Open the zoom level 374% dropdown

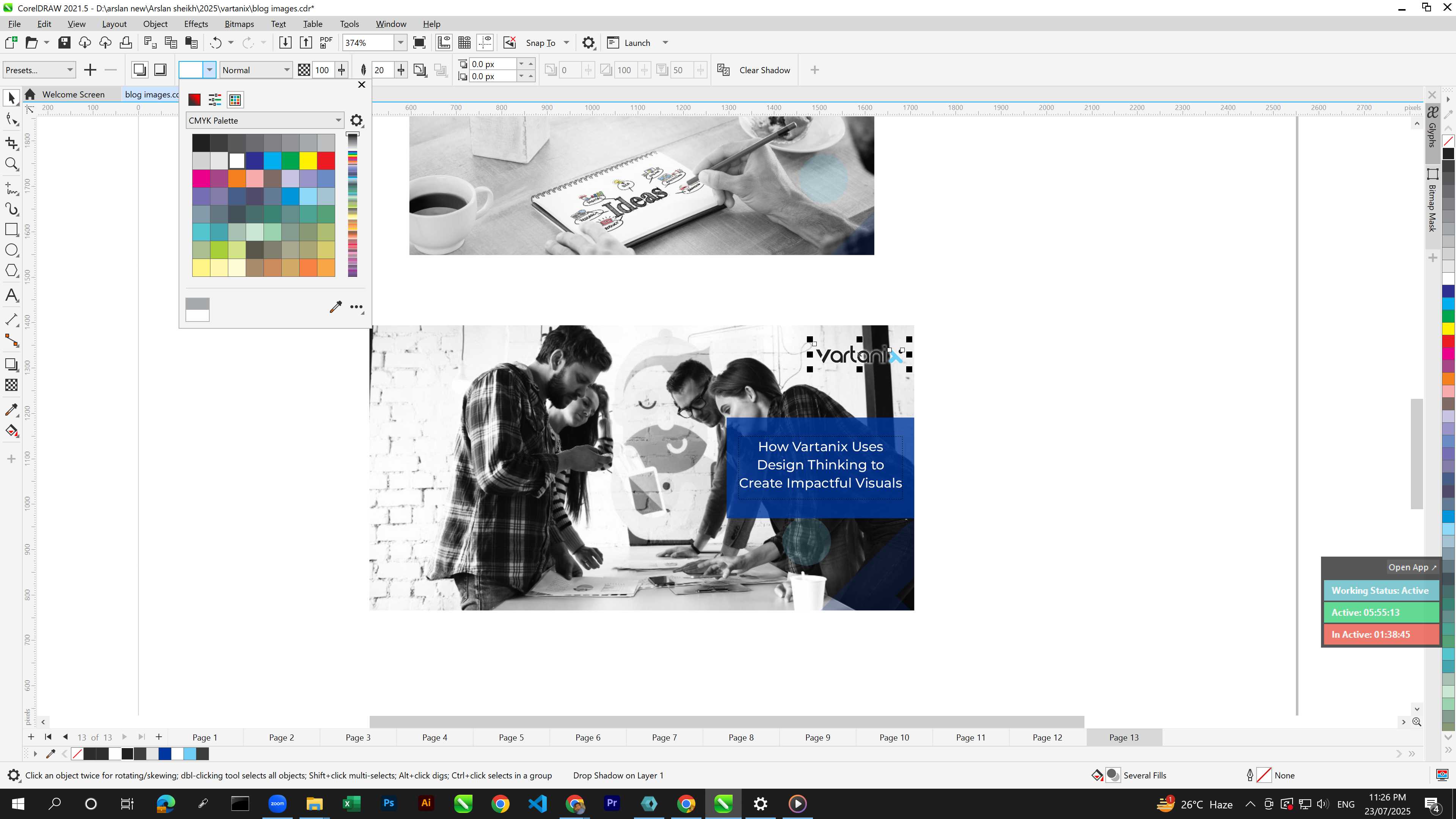coord(400,42)
